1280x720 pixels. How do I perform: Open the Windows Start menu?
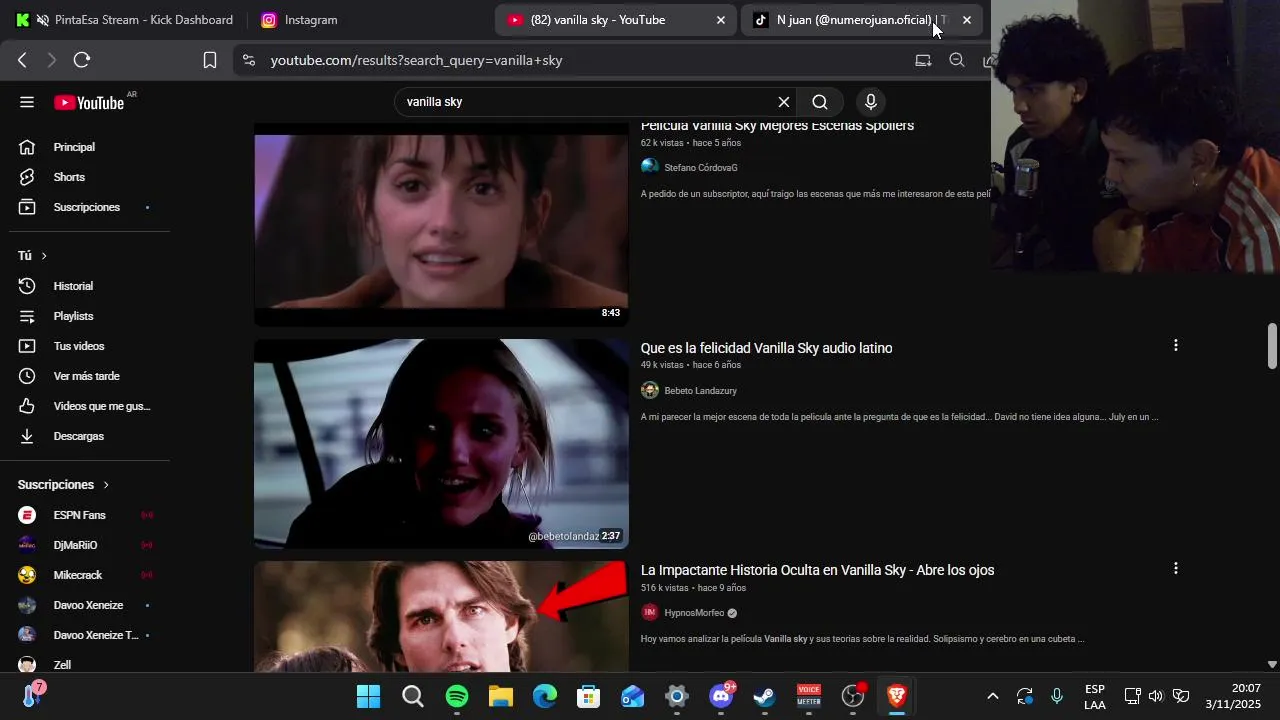369,696
